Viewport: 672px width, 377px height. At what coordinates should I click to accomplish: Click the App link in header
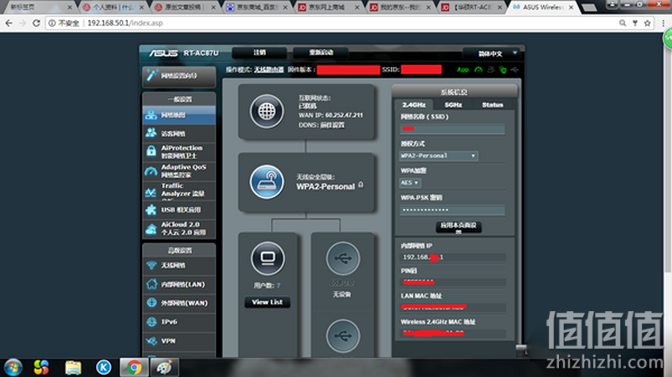[463, 69]
